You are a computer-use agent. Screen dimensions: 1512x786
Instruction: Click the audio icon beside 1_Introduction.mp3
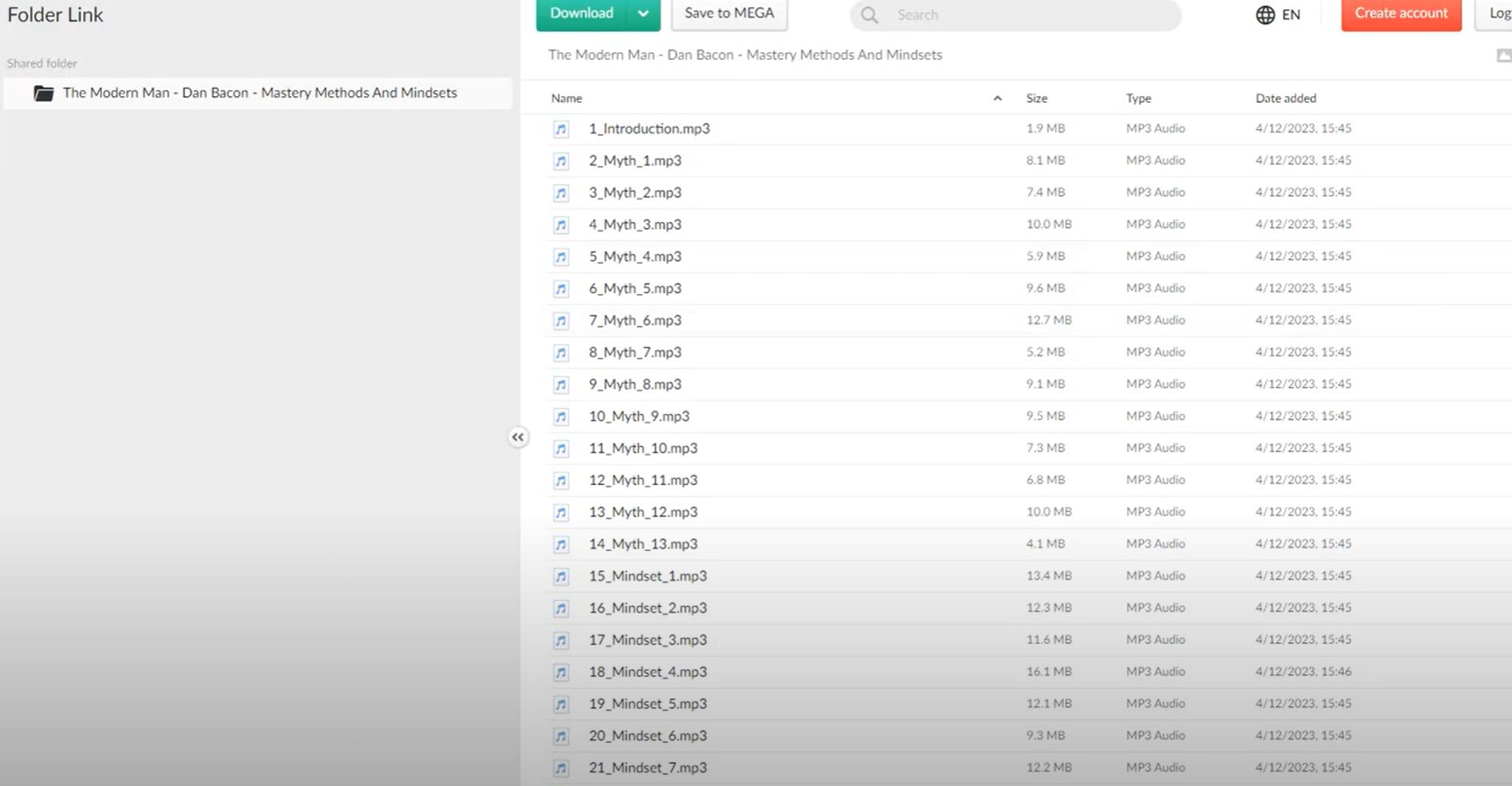pyautogui.click(x=561, y=129)
